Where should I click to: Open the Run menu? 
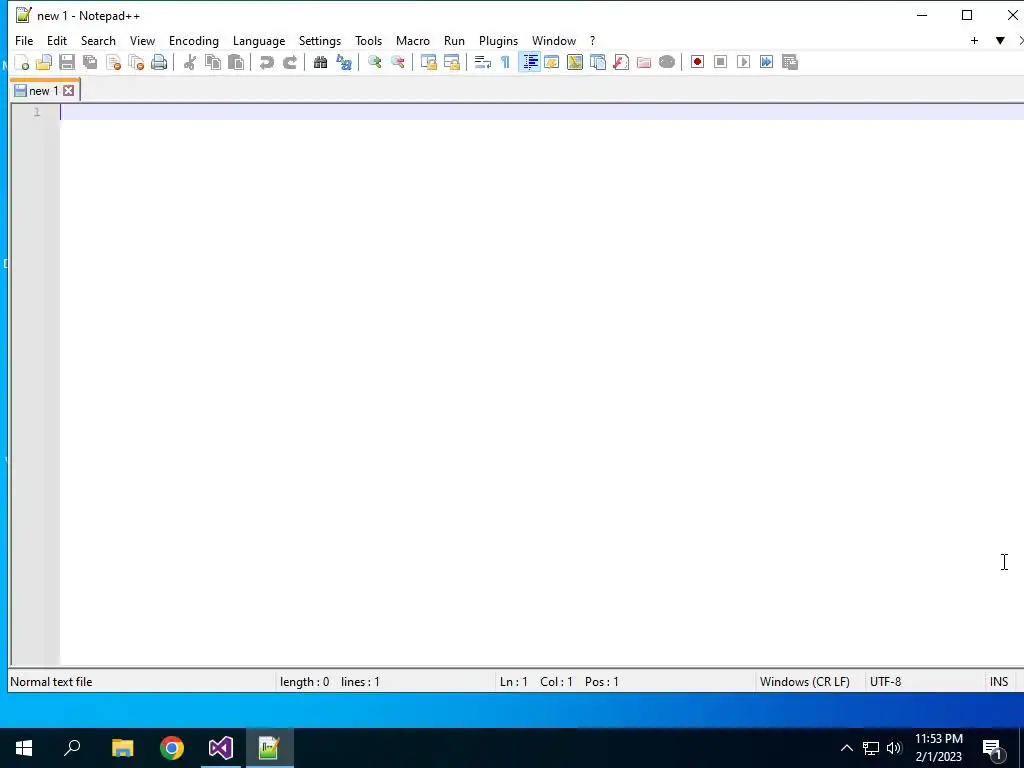(455, 40)
